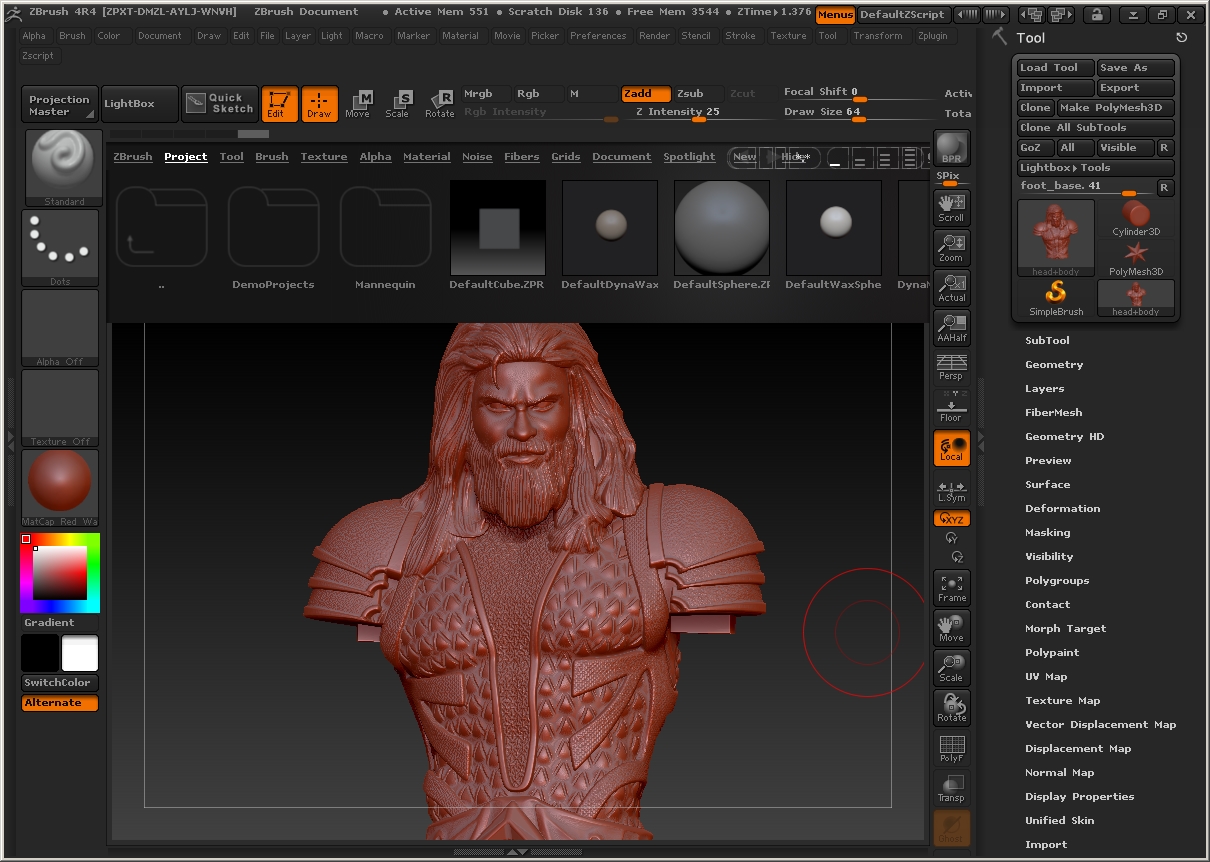The image size is (1210, 862).
Task: Click the Zoom canvas icon
Action: (951, 247)
